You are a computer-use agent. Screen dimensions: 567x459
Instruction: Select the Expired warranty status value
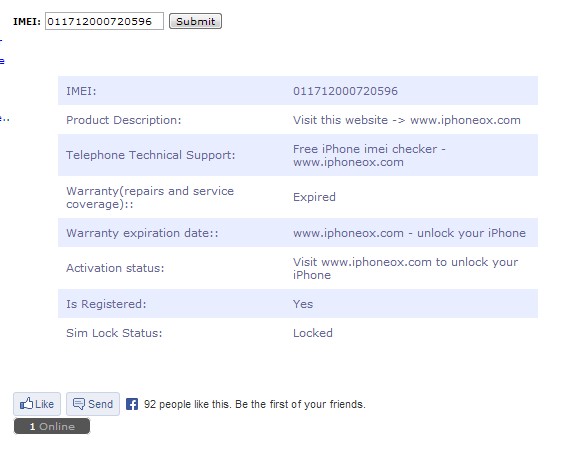click(x=314, y=197)
